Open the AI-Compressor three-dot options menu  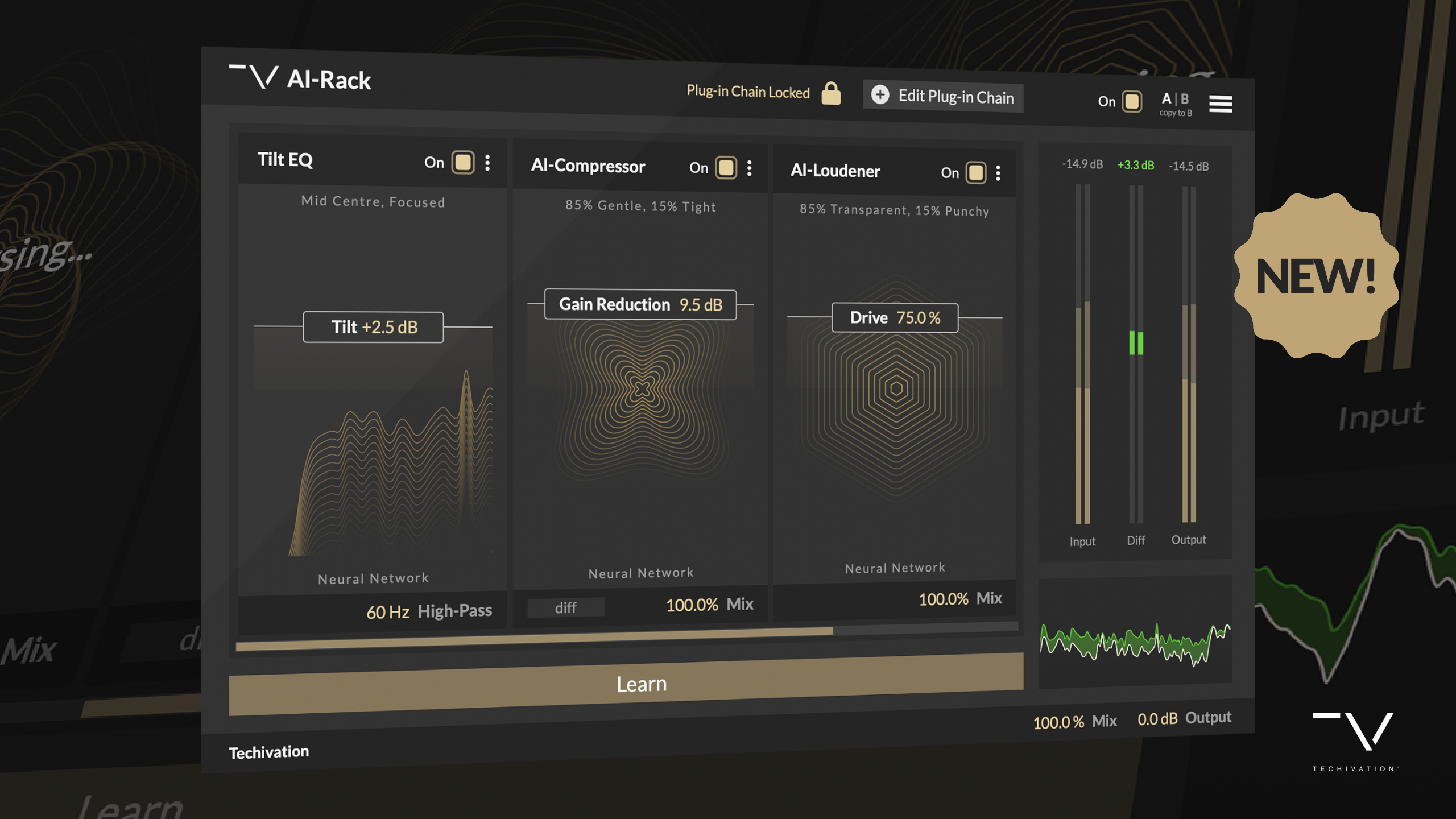749,168
